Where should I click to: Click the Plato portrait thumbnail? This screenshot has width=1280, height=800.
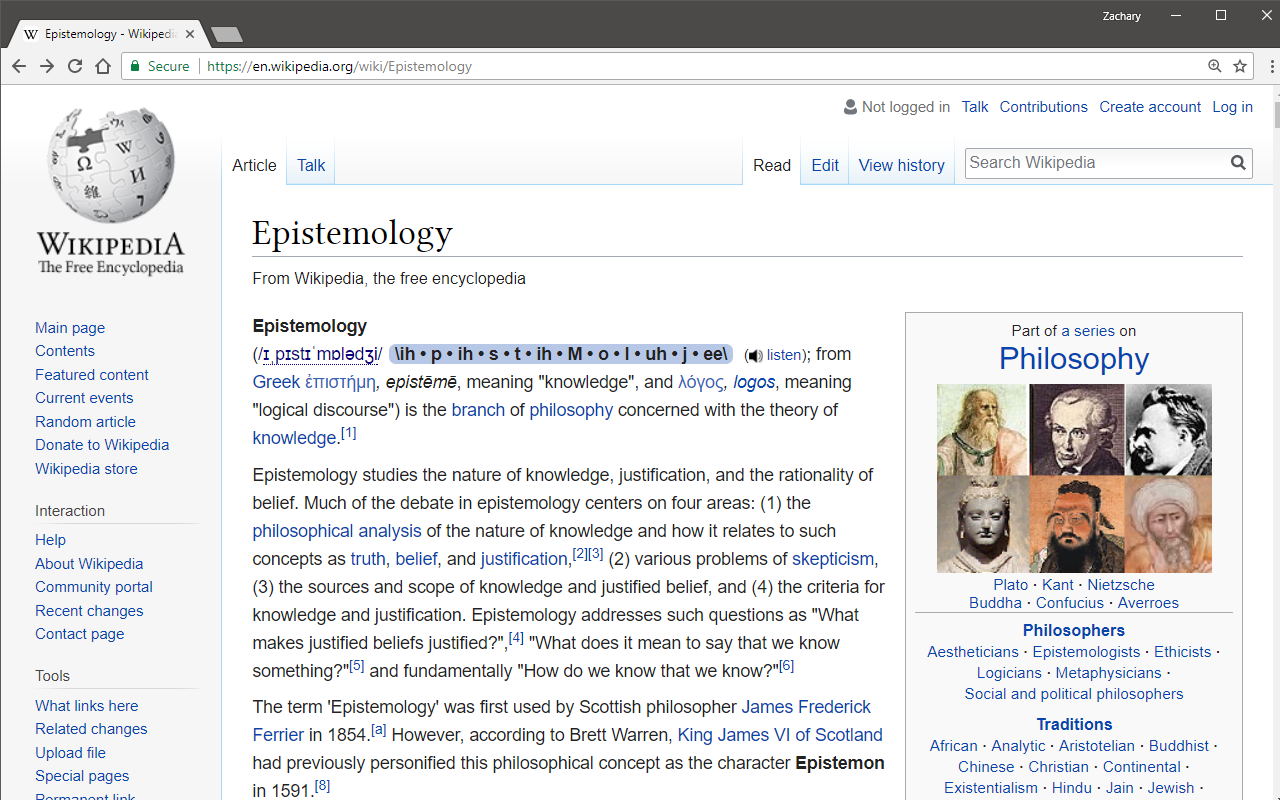[x=982, y=429]
